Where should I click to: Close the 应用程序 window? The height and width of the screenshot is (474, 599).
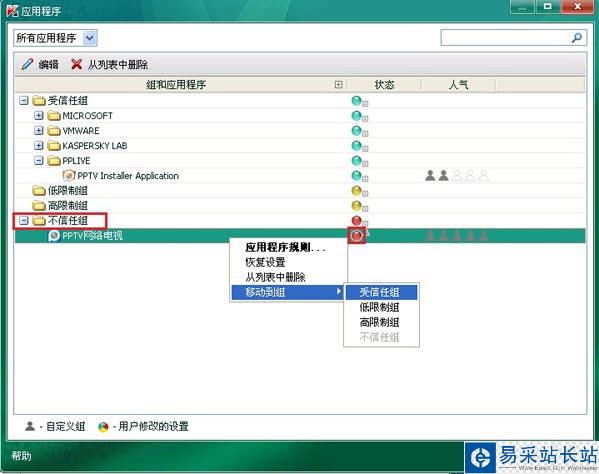577,7
